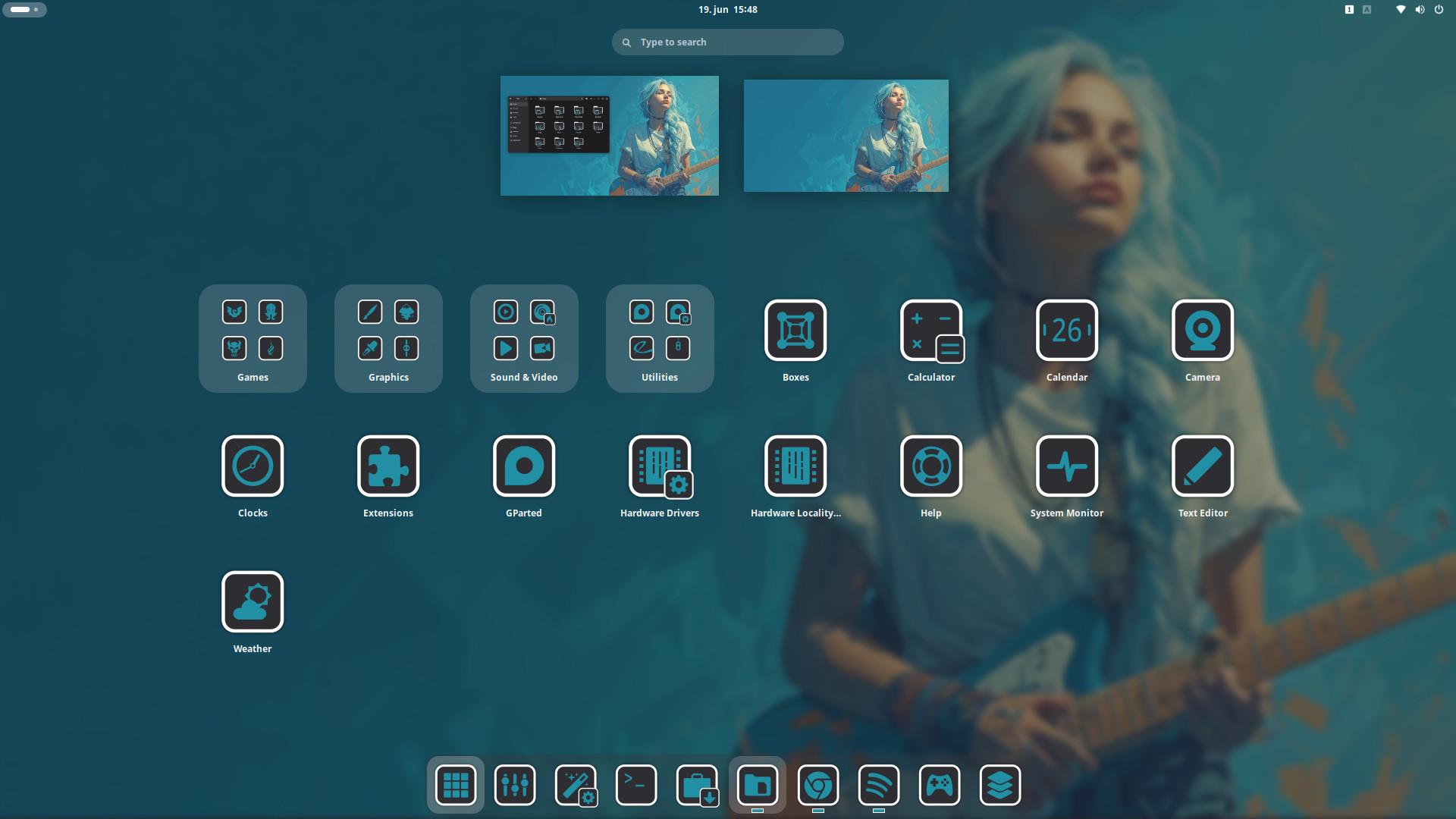Open the volume speaker icon in top bar
The width and height of the screenshot is (1456, 819).
[1420, 10]
